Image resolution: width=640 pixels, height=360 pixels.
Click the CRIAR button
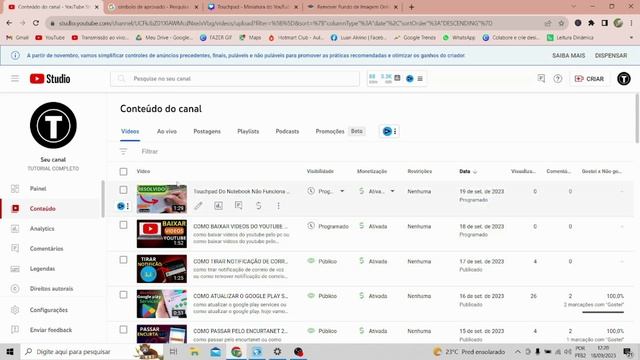click(x=589, y=79)
